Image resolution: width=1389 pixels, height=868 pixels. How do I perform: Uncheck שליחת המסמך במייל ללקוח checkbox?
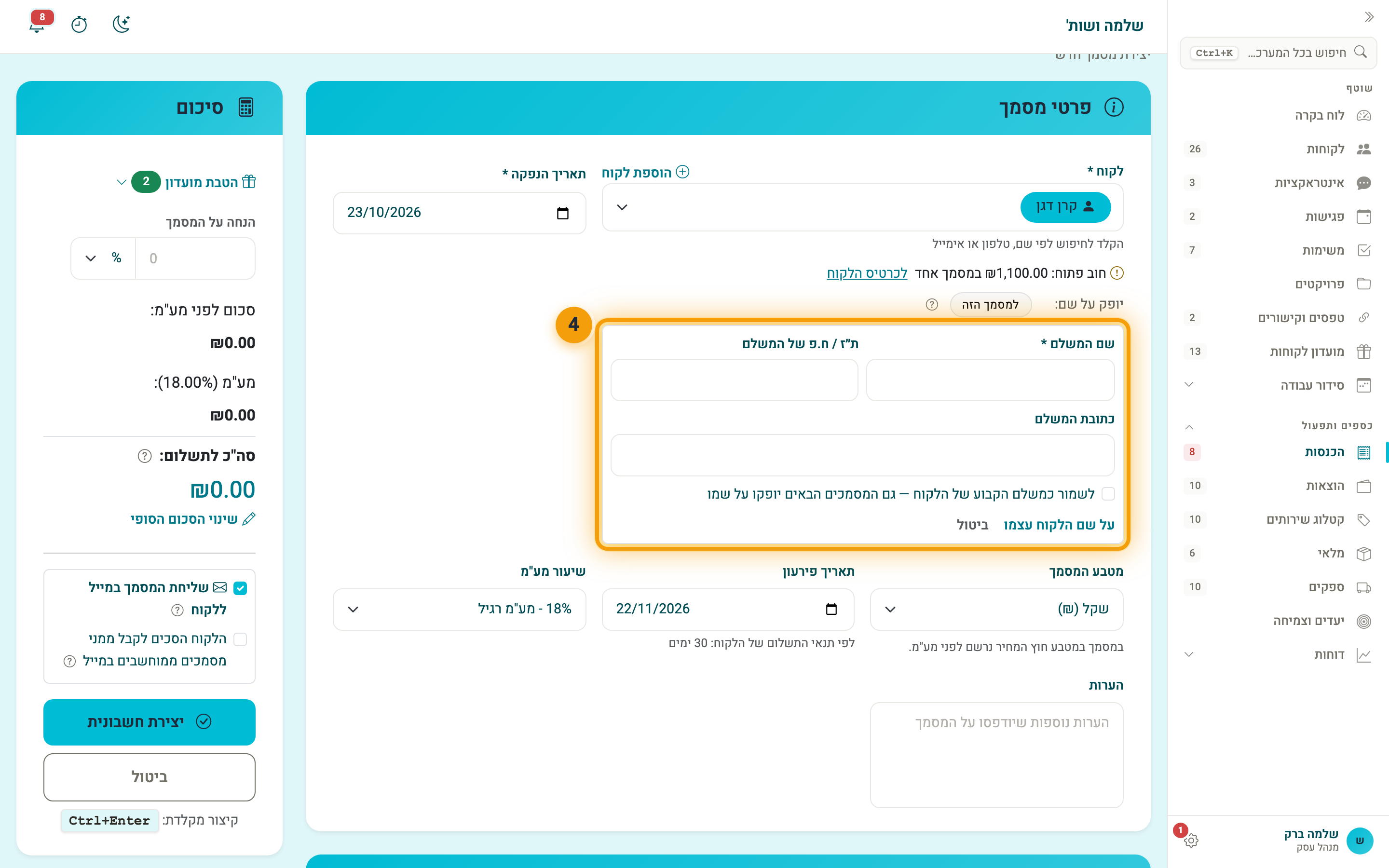(240, 588)
